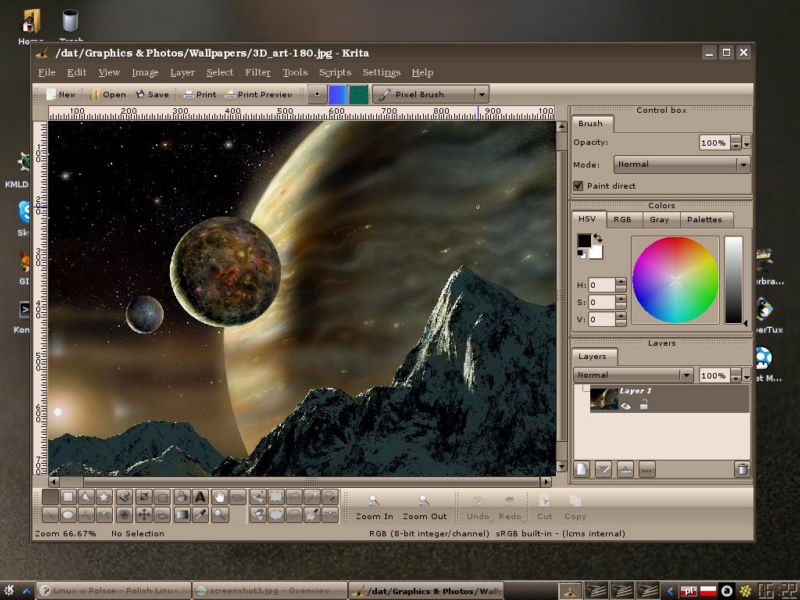
Task: Lower the layer with down-arrow button
Action: pyautogui.click(x=604, y=469)
